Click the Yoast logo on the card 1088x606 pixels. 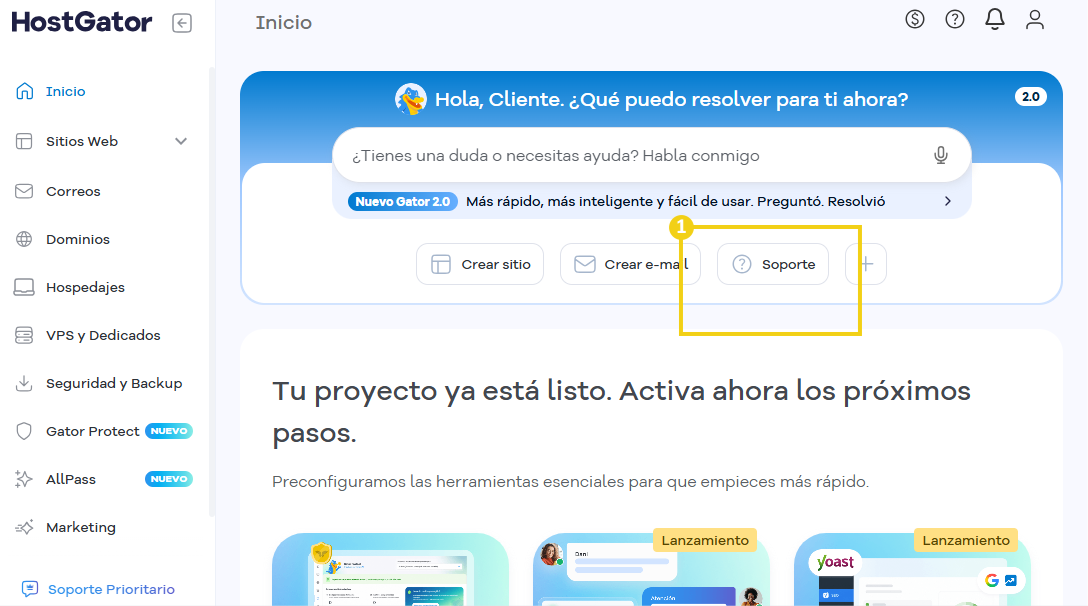coord(835,562)
